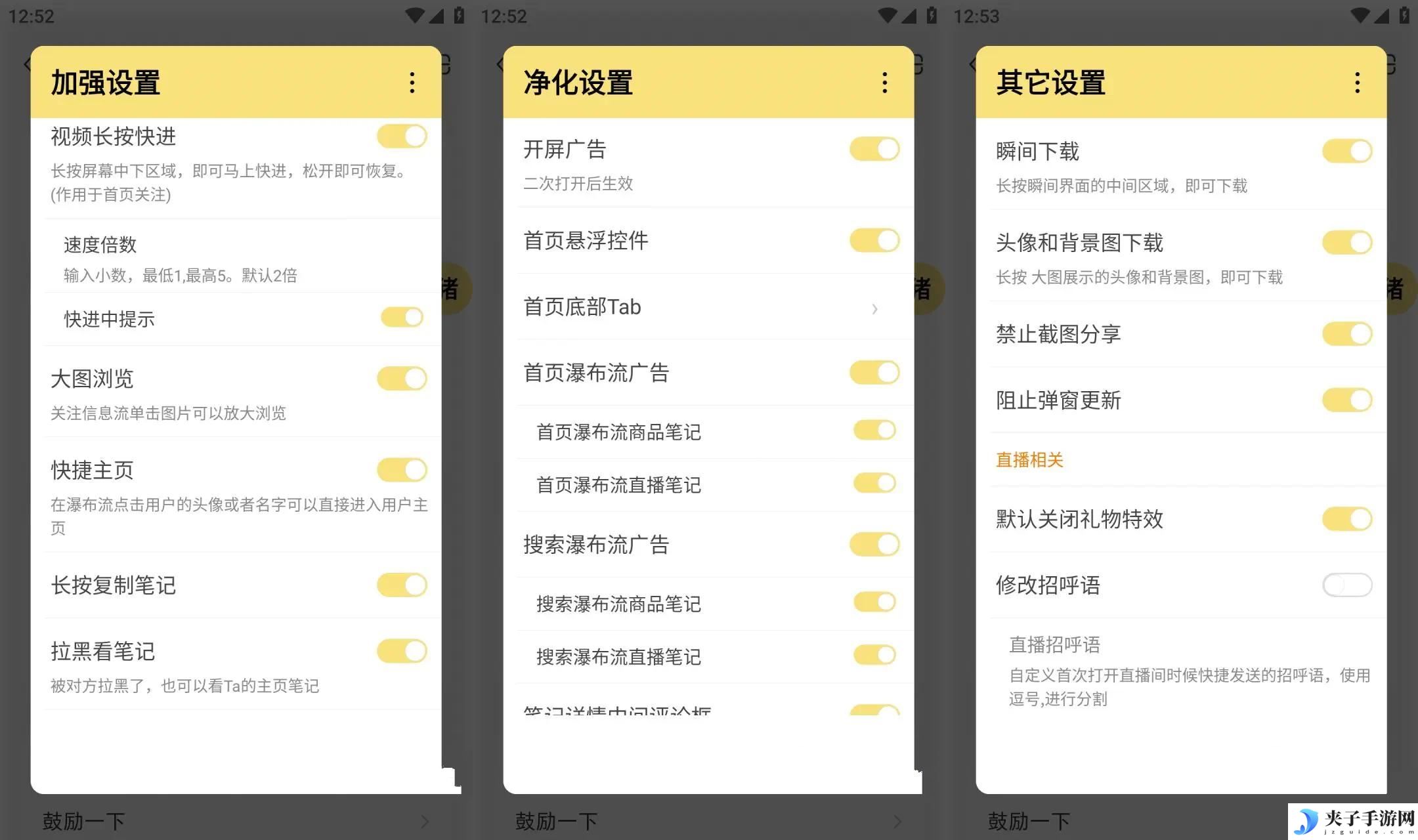This screenshot has width=1418, height=840.
Task: Select the 首页底部Tab menu row
Action: (x=709, y=307)
